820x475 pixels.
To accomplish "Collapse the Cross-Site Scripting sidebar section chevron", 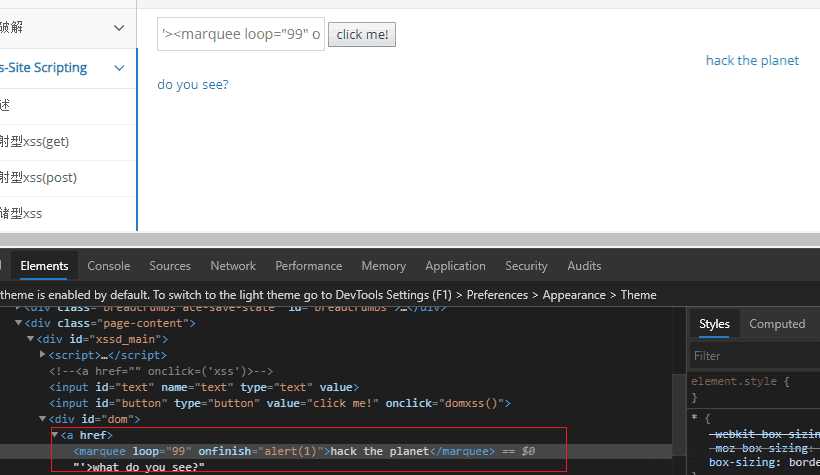I will [x=119, y=68].
